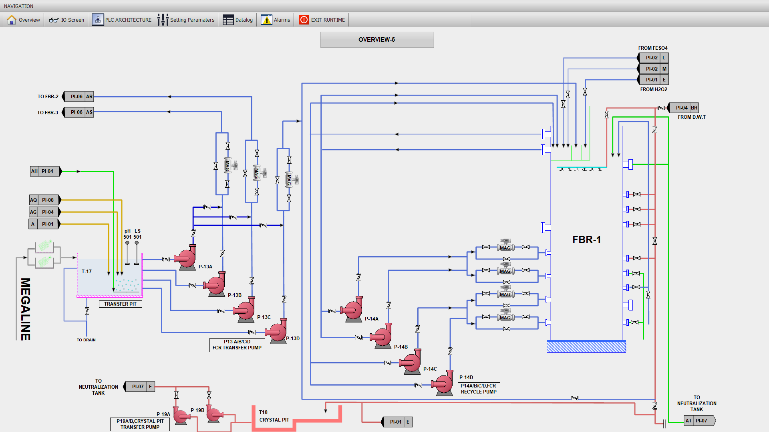Select pump P-13B icon
The image size is (769, 432).
[x=215, y=286]
